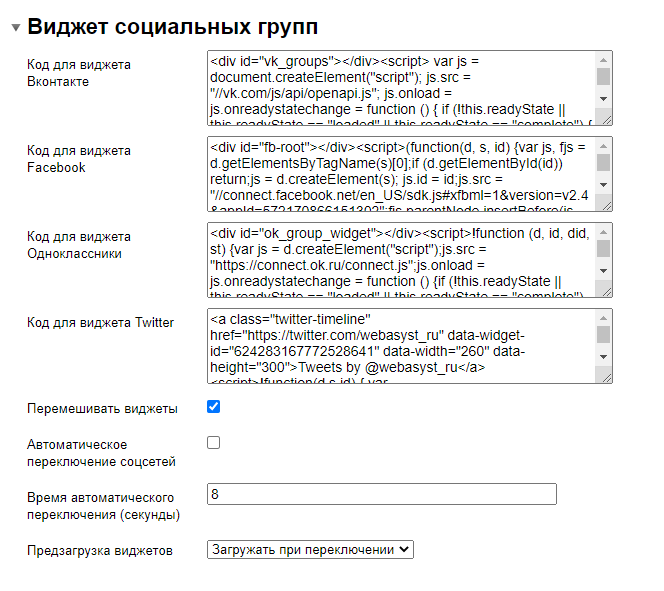Screen dimensions: 664x591
Task: Click scroll up arrow in Facebook code box
Action: coord(603,144)
